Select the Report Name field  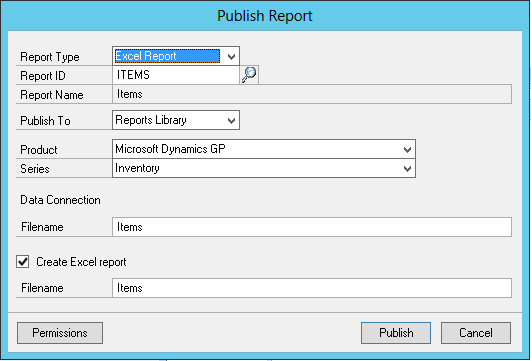point(312,94)
